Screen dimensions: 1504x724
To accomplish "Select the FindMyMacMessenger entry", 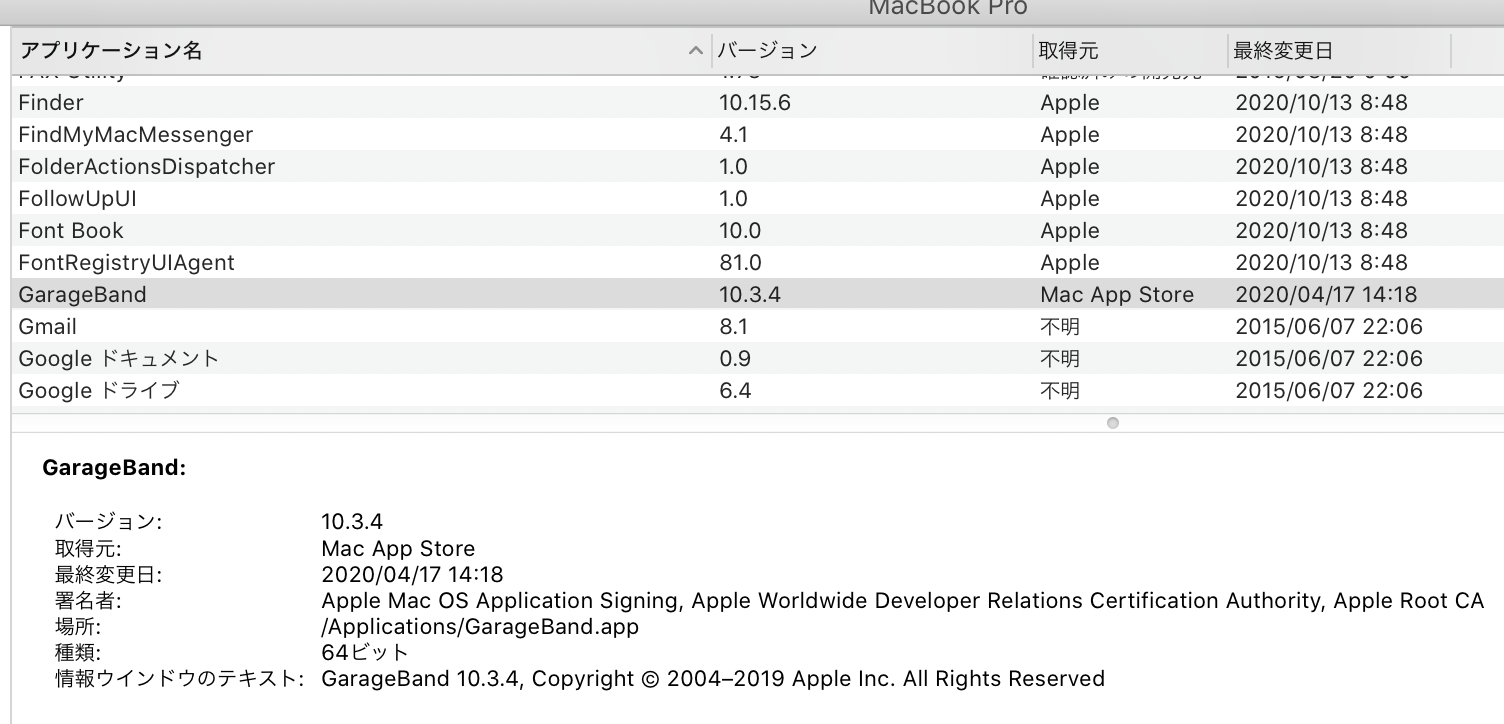I will [x=136, y=135].
